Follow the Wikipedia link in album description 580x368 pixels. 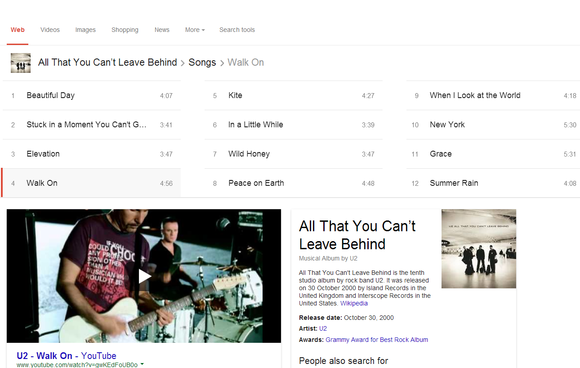(354, 303)
